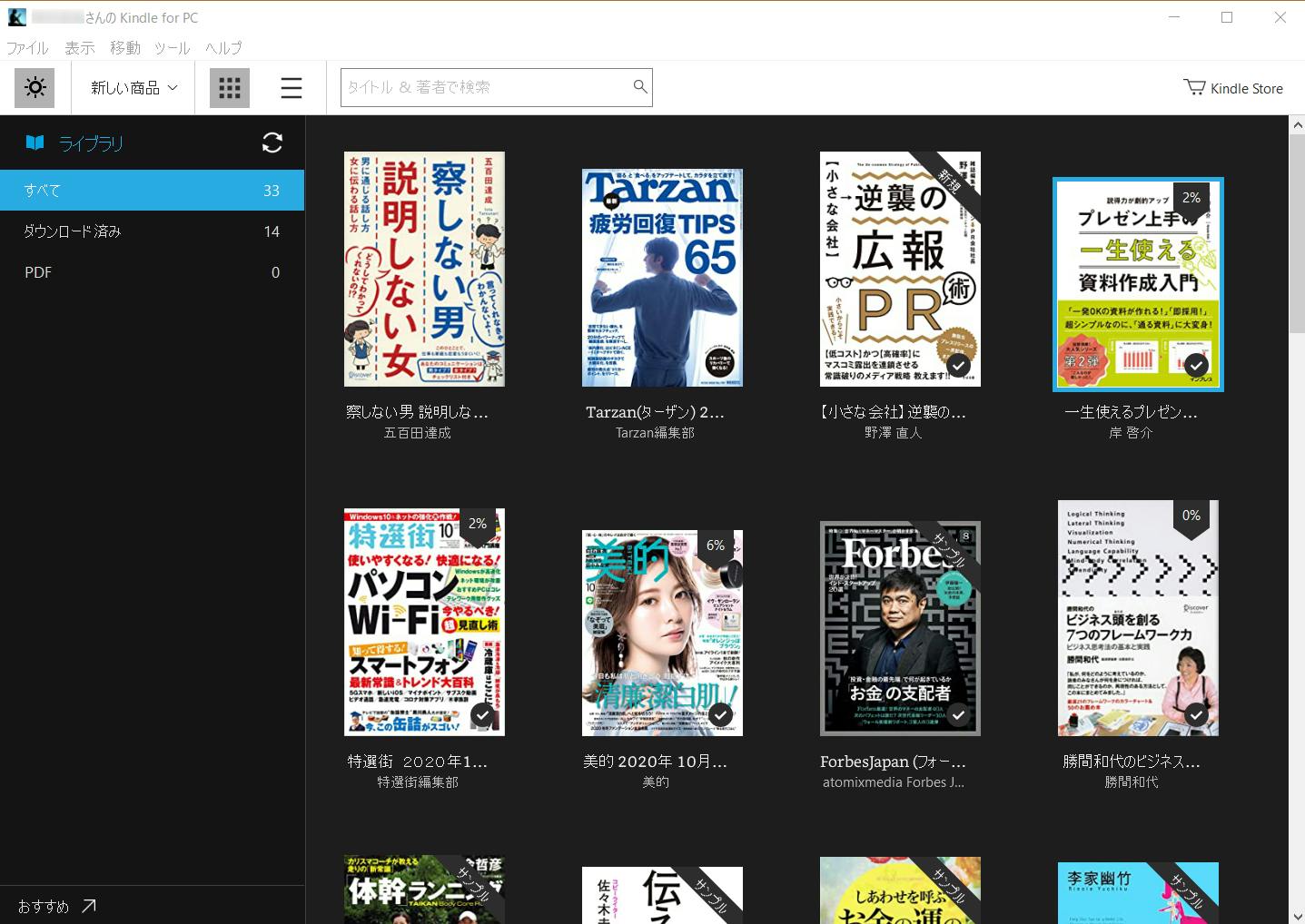Click 0% progress badge on 勝間和代 cover

click(x=1191, y=516)
